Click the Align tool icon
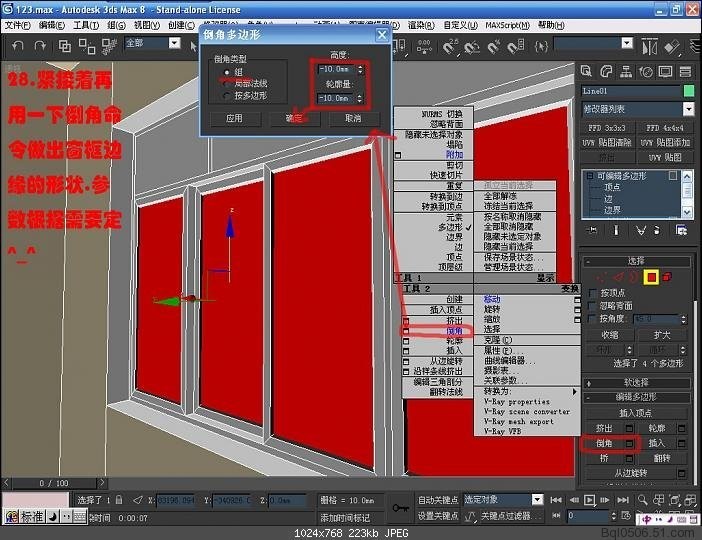The height and width of the screenshot is (540, 702). coord(672,46)
